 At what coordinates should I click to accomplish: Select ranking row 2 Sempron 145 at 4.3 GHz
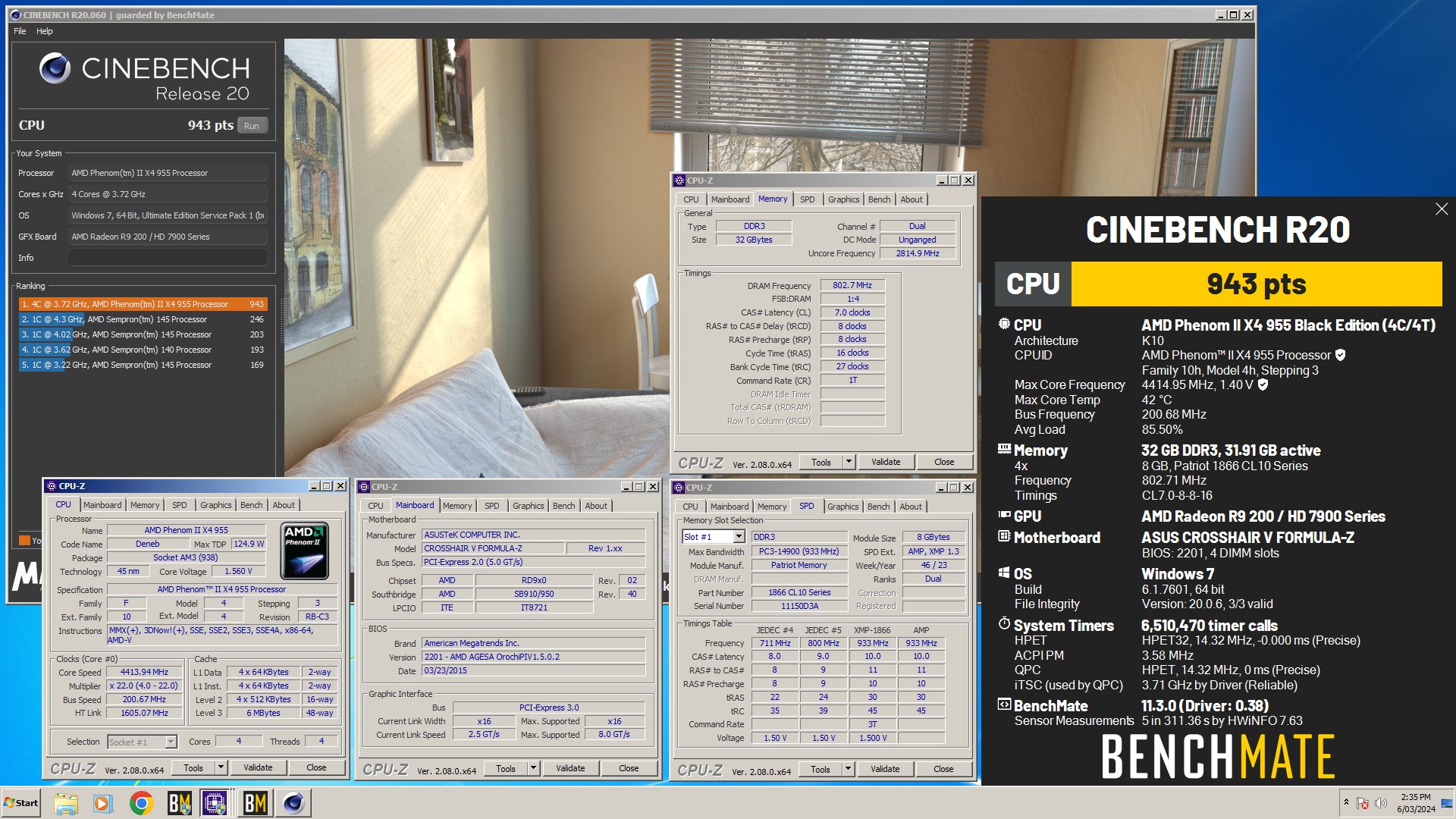[143, 319]
